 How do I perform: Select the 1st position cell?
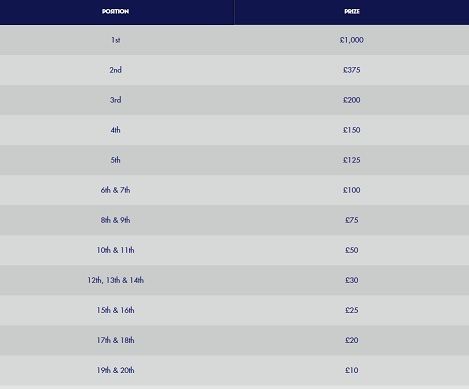pos(116,40)
